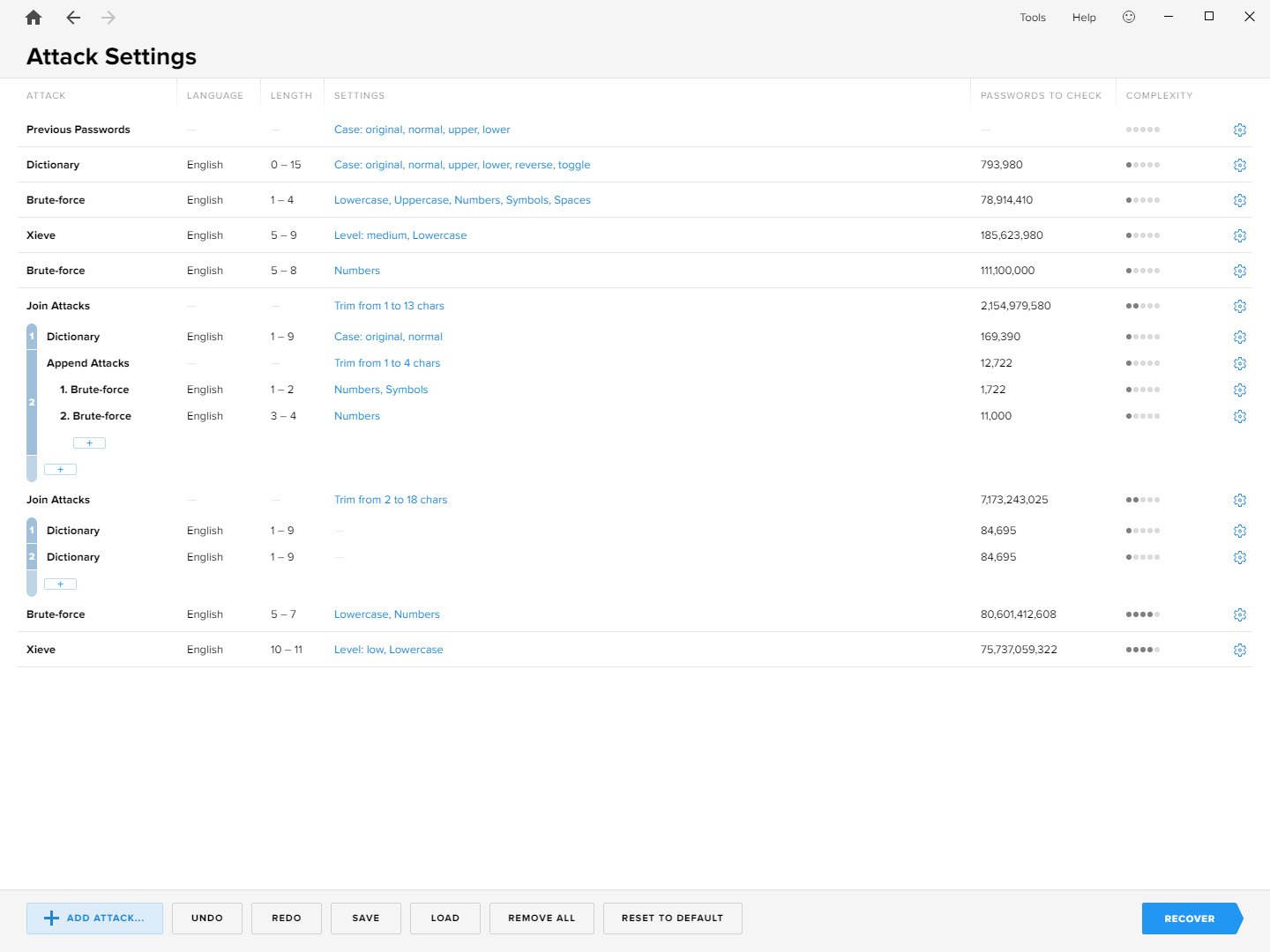The image size is (1270, 952).
Task: Click the complexity dots for the bottom Xieve attack
Action: click(1143, 650)
